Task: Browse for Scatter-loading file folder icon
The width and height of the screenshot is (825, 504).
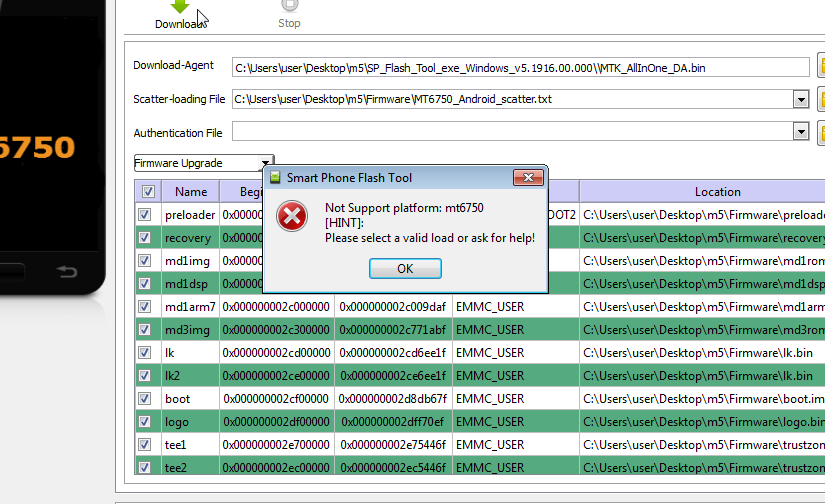Action: [821, 99]
